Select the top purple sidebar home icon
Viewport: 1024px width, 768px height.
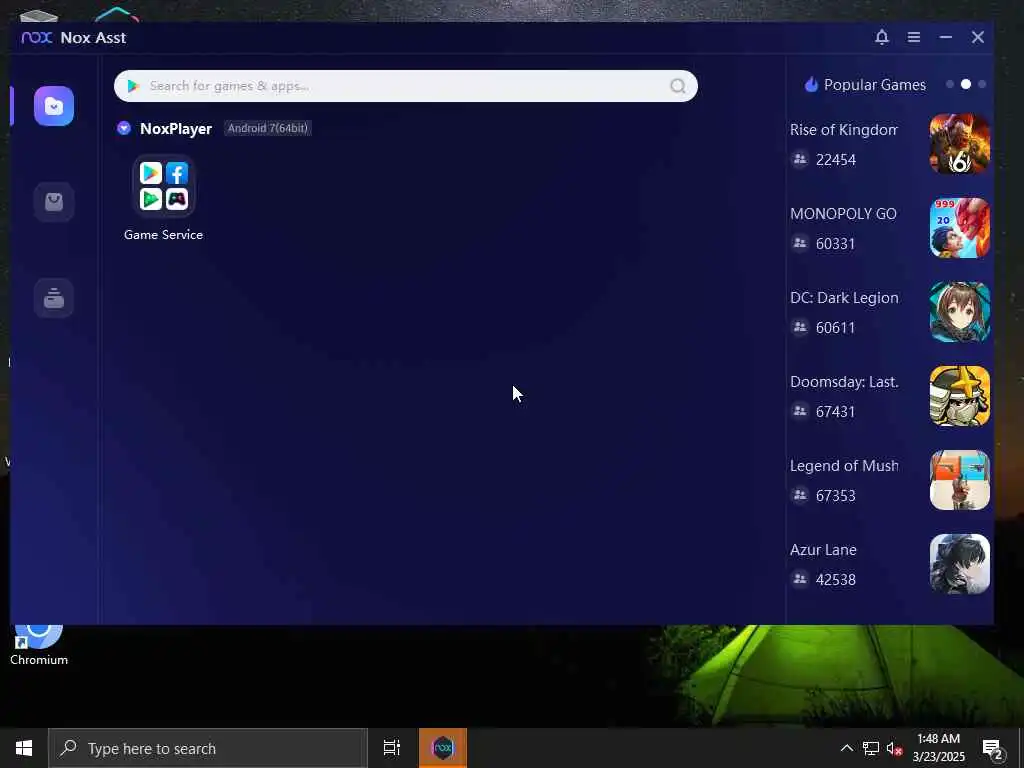pos(54,106)
